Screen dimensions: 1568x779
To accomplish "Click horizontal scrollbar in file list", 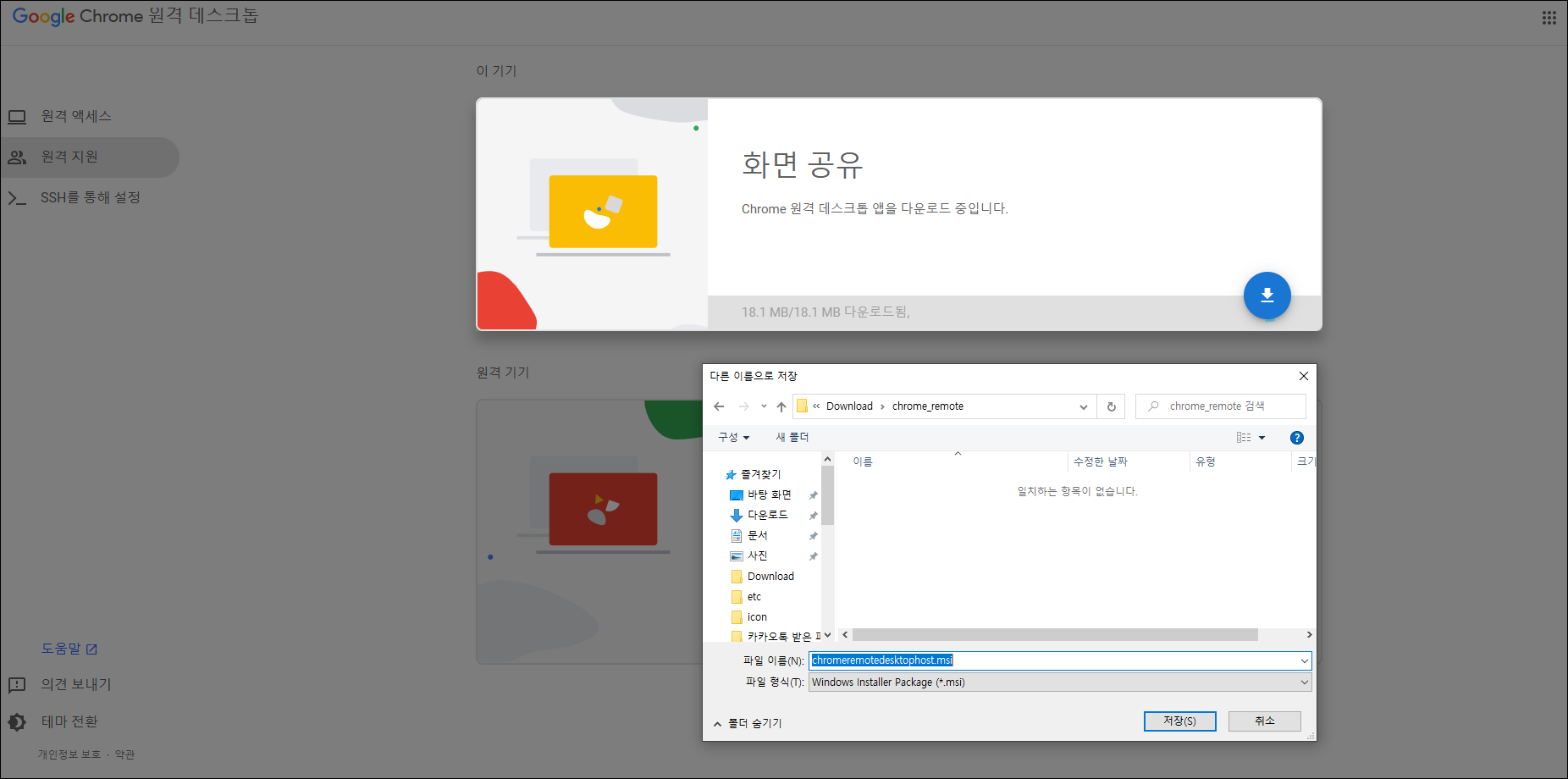I will point(1055,635).
